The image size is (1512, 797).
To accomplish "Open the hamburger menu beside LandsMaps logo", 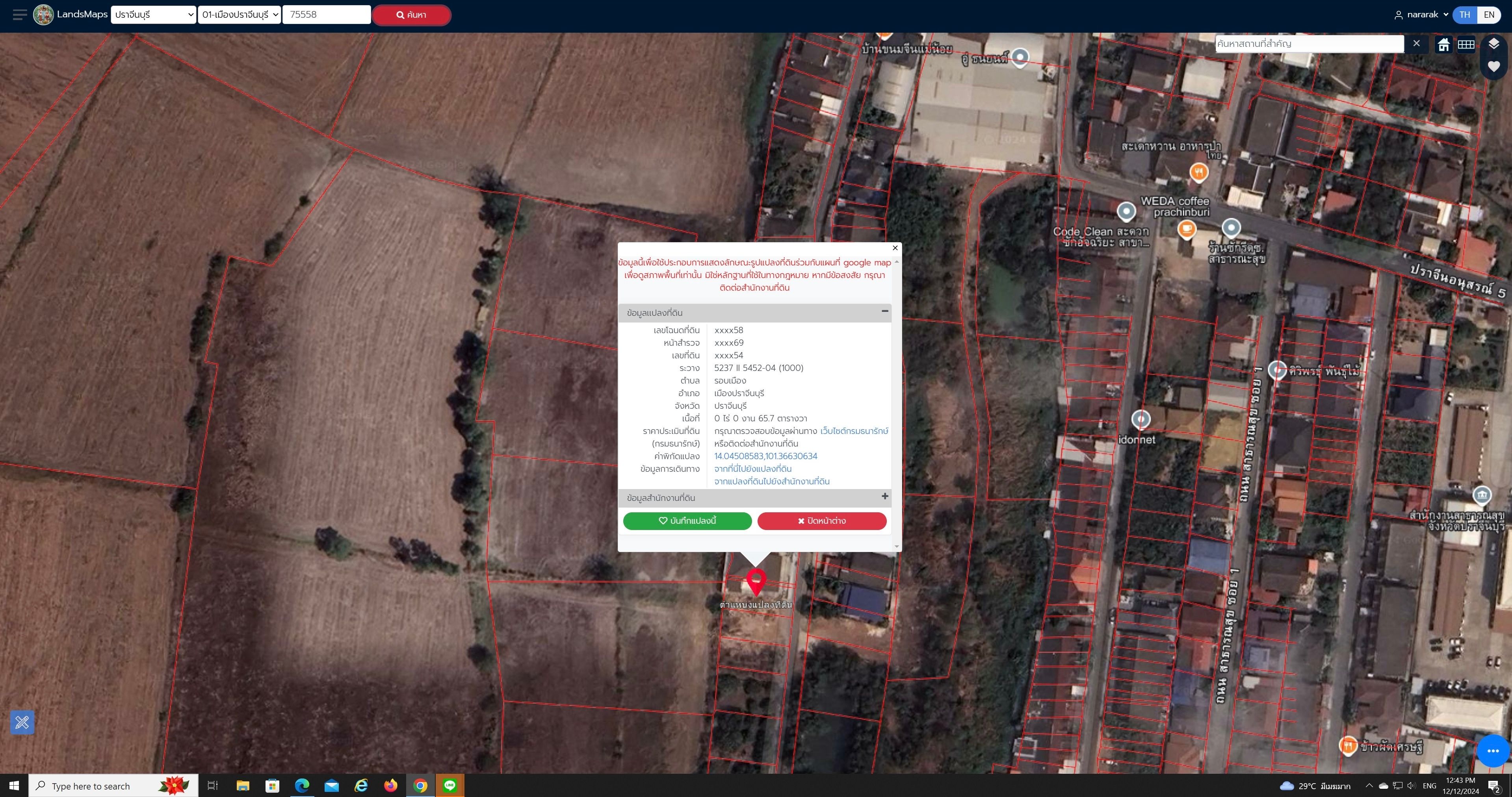I will pyautogui.click(x=19, y=15).
